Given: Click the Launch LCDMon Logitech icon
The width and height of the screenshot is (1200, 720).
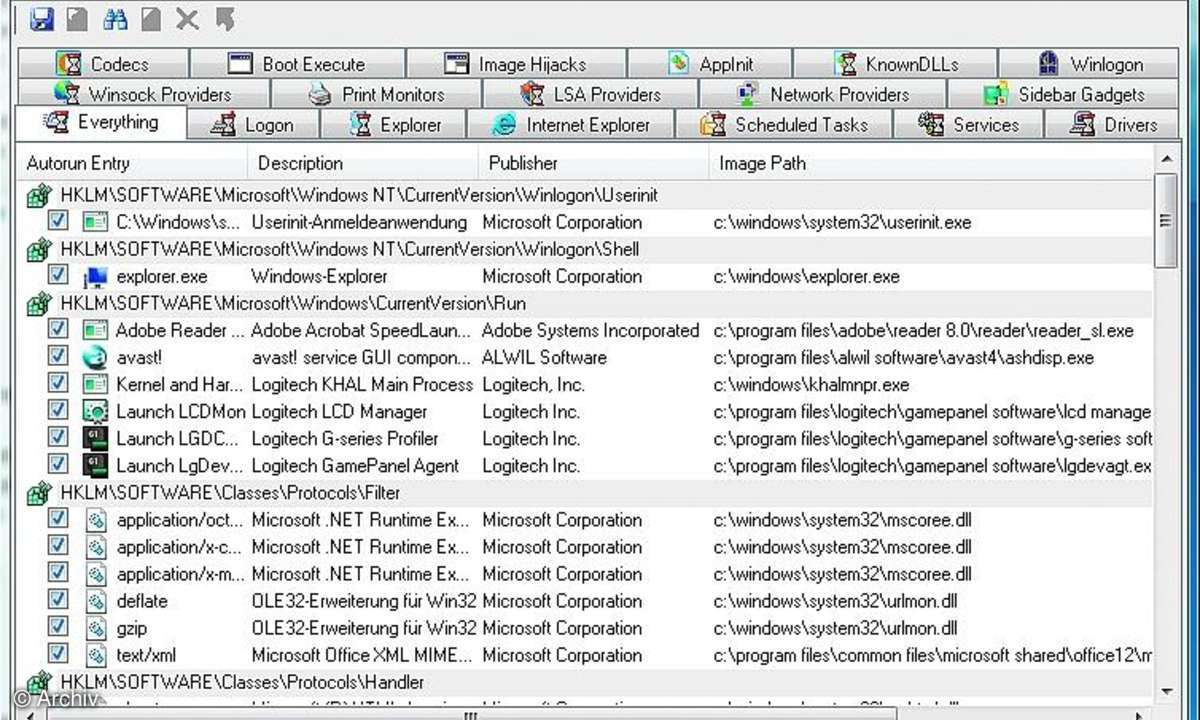Looking at the screenshot, I should click(95, 411).
